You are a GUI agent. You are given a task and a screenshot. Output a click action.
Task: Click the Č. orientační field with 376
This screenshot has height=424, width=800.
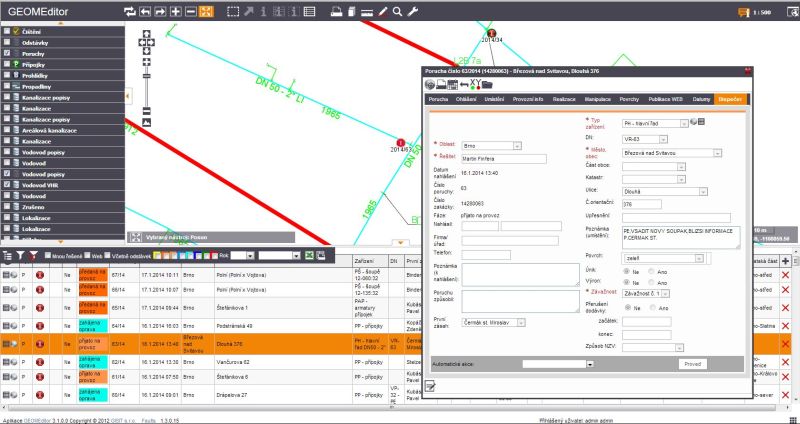[x=642, y=204]
